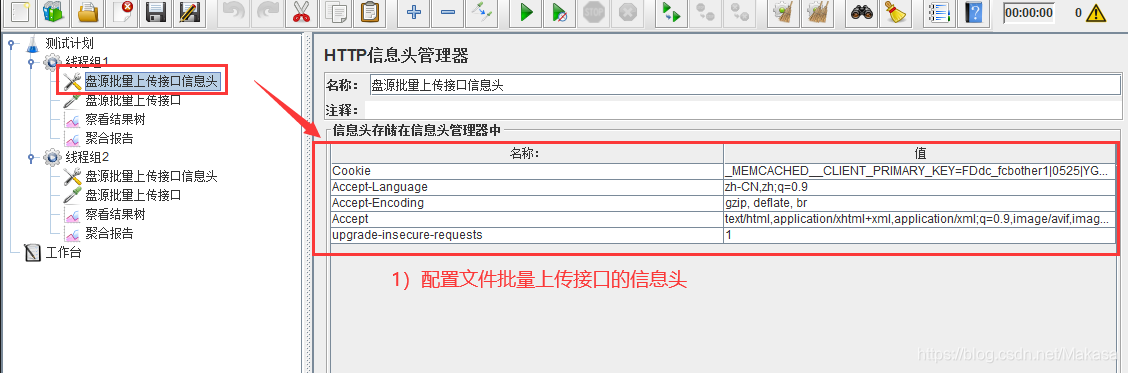Open 聚合报告 under 线程组2
Viewport: 1128px width, 373px height.
pyautogui.click(x=109, y=233)
